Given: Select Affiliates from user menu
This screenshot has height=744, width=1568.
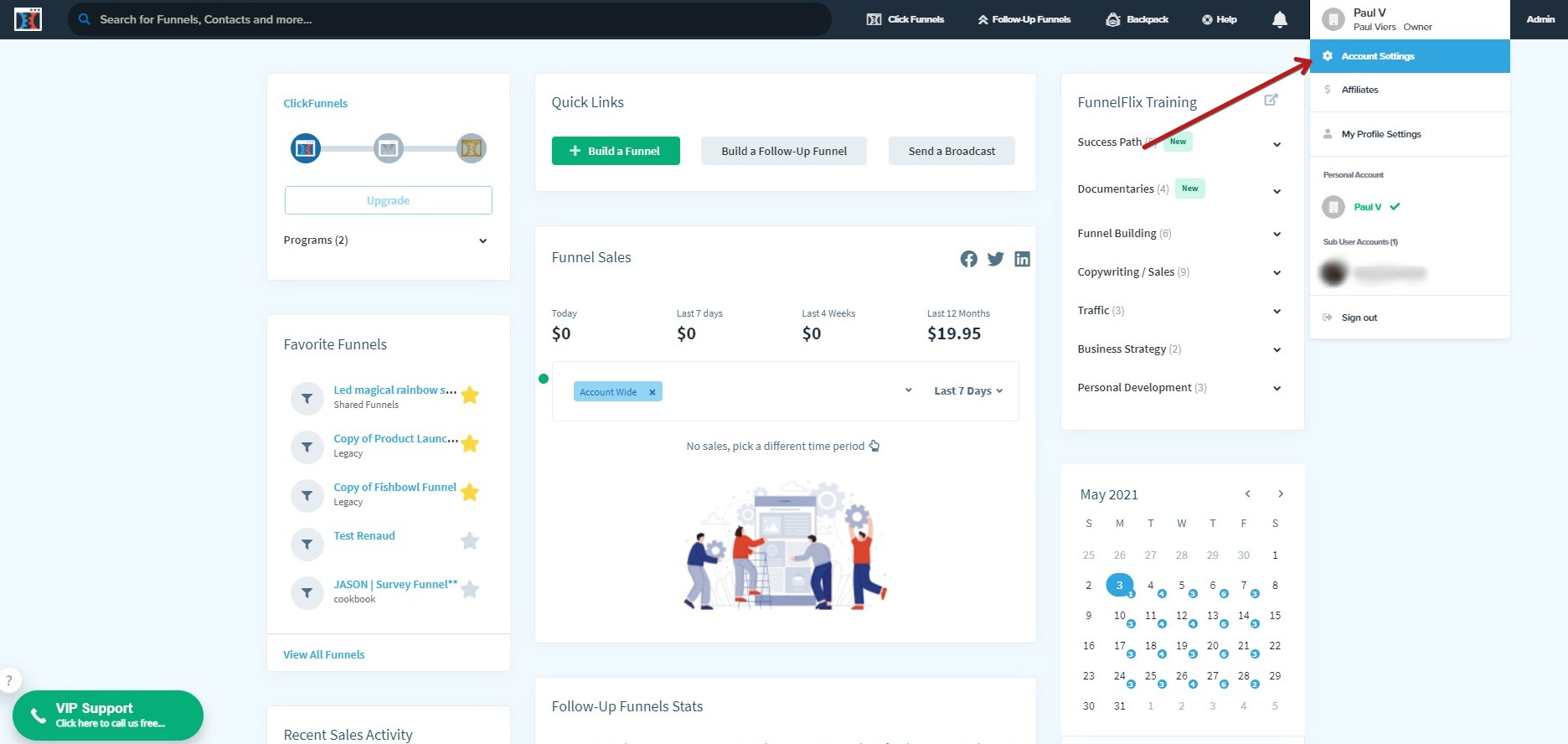Looking at the screenshot, I should [x=1410, y=90].
